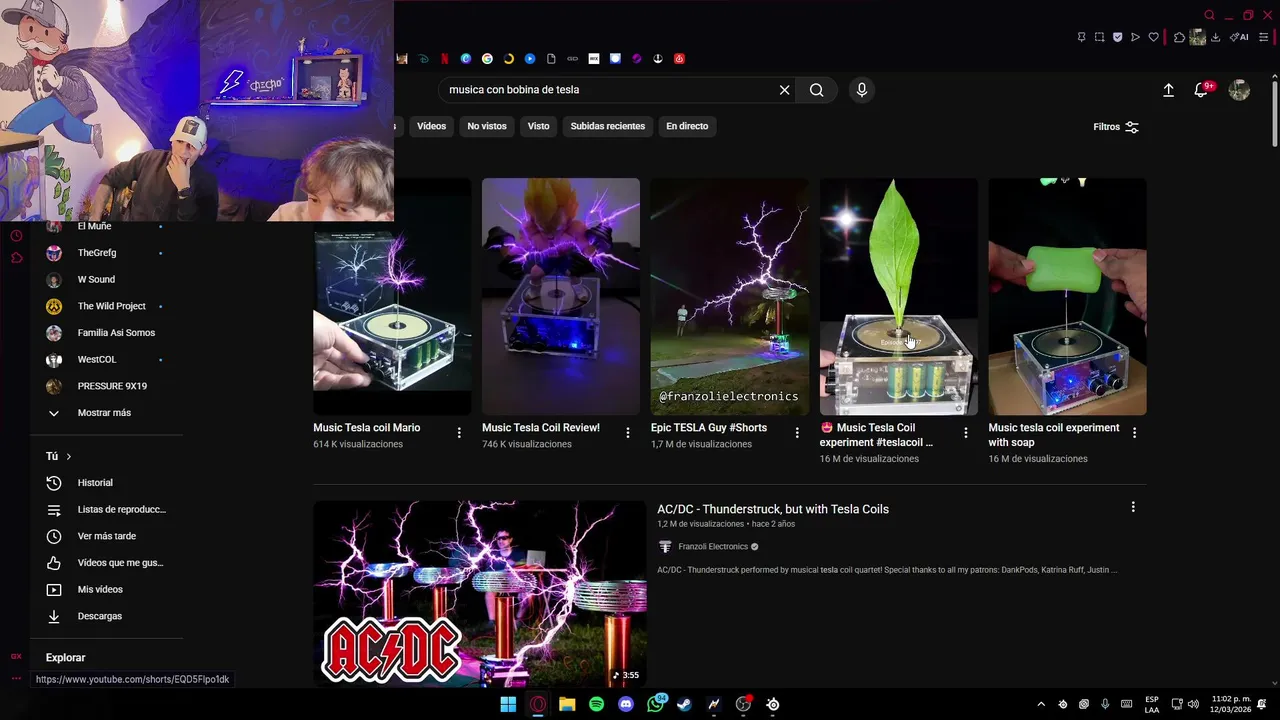The image size is (1280, 720).
Task: Open Spotify from the taskbar
Action: (x=596, y=704)
